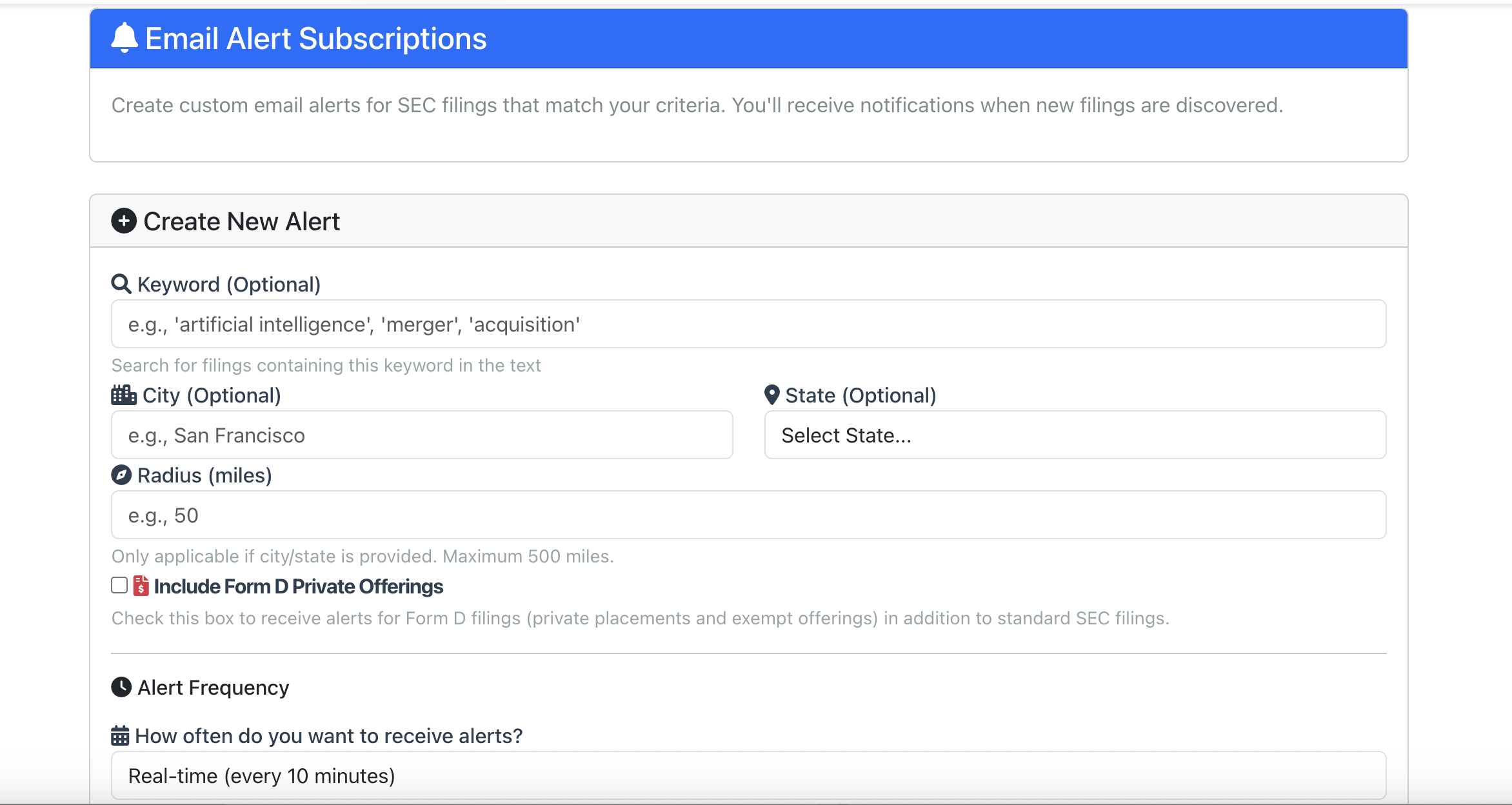Click the clock icon beside Alert Frequency
The height and width of the screenshot is (805, 1512).
point(121,687)
